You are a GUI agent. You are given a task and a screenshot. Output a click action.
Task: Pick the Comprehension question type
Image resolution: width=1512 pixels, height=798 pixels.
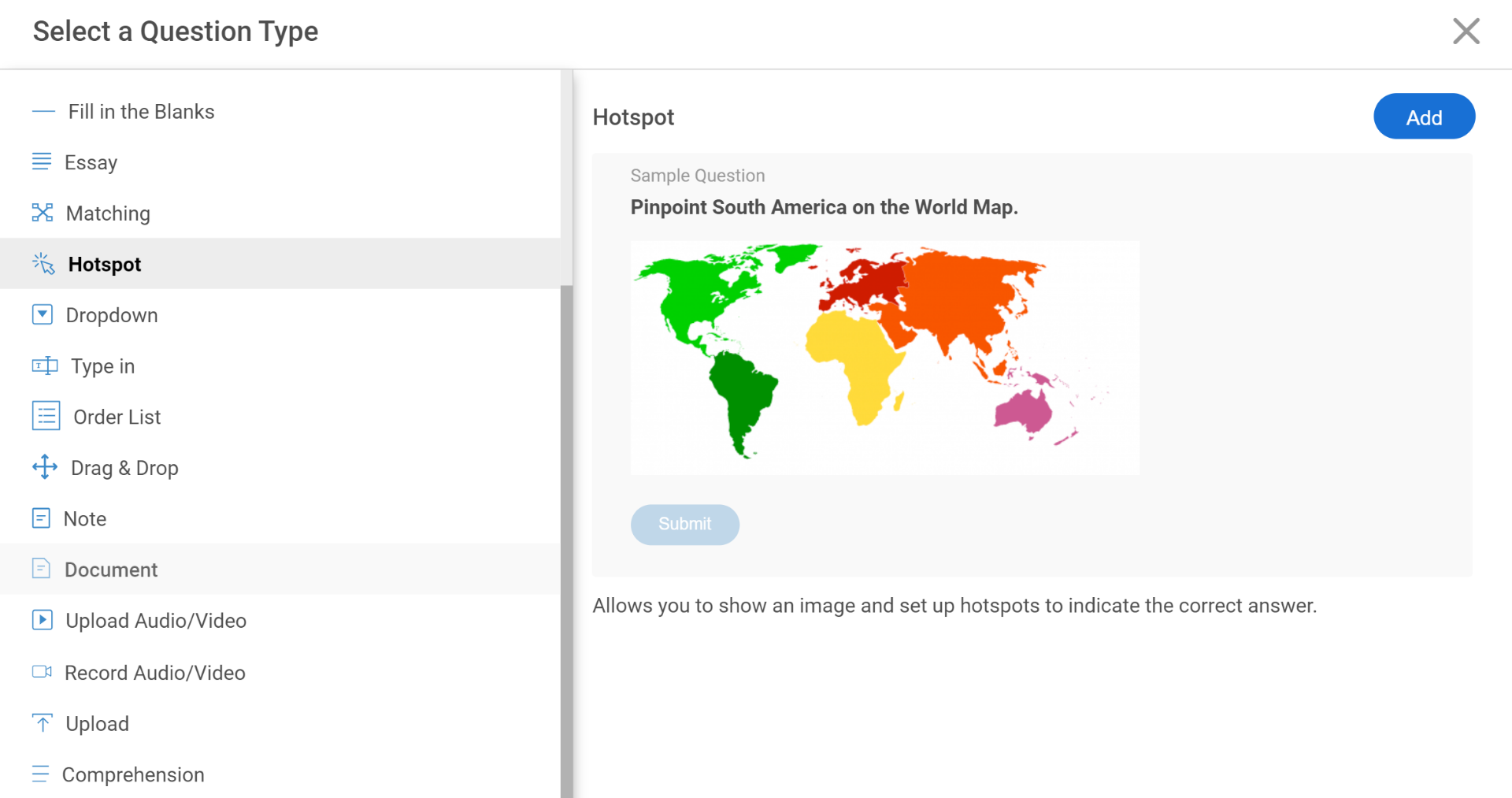pos(132,774)
